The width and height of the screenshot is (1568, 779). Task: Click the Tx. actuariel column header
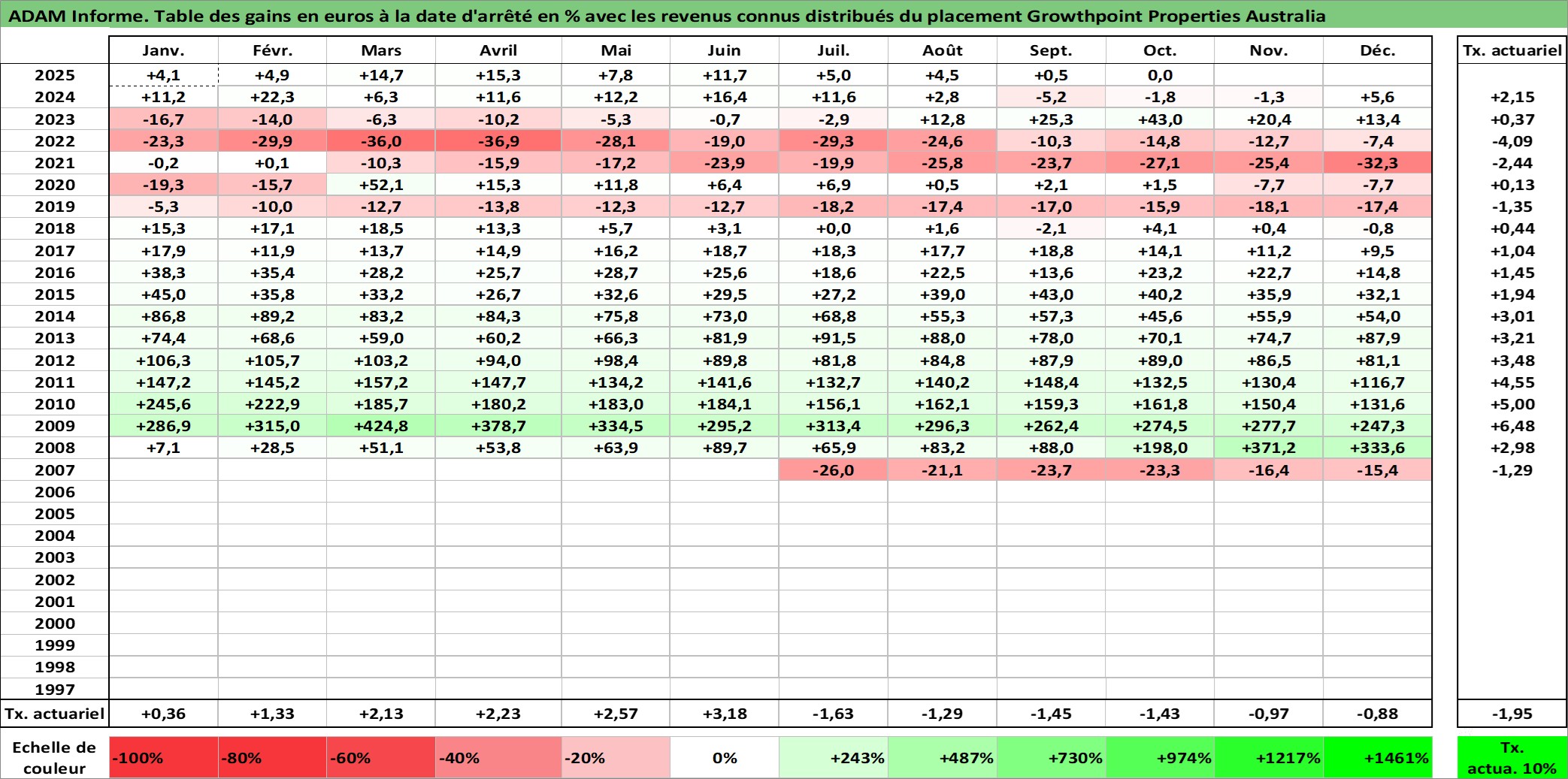(1512, 50)
